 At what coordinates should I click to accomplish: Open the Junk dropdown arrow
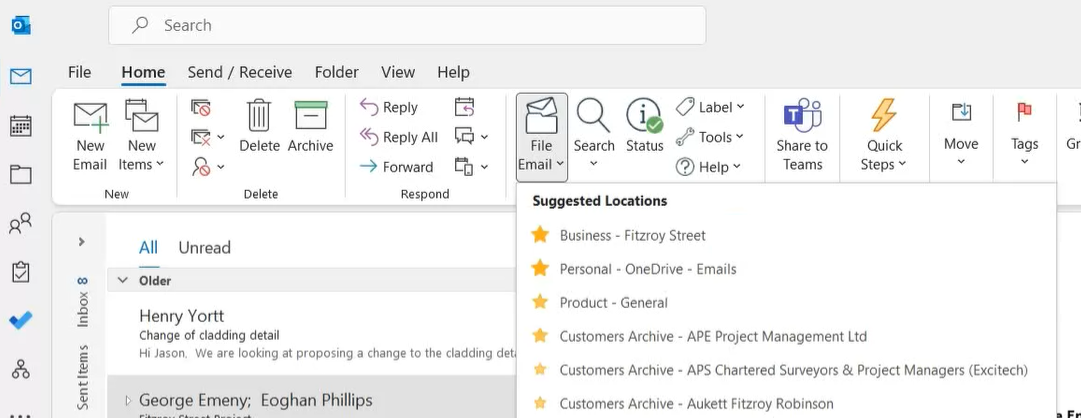221,166
